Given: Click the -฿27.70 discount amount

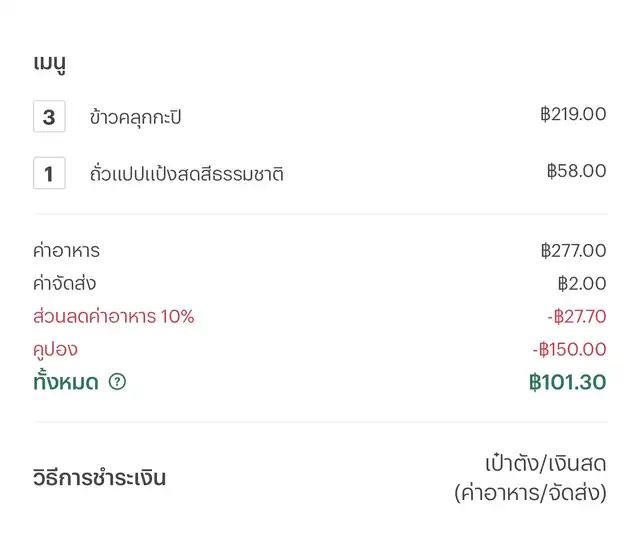Looking at the screenshot, I should point(576,317).
